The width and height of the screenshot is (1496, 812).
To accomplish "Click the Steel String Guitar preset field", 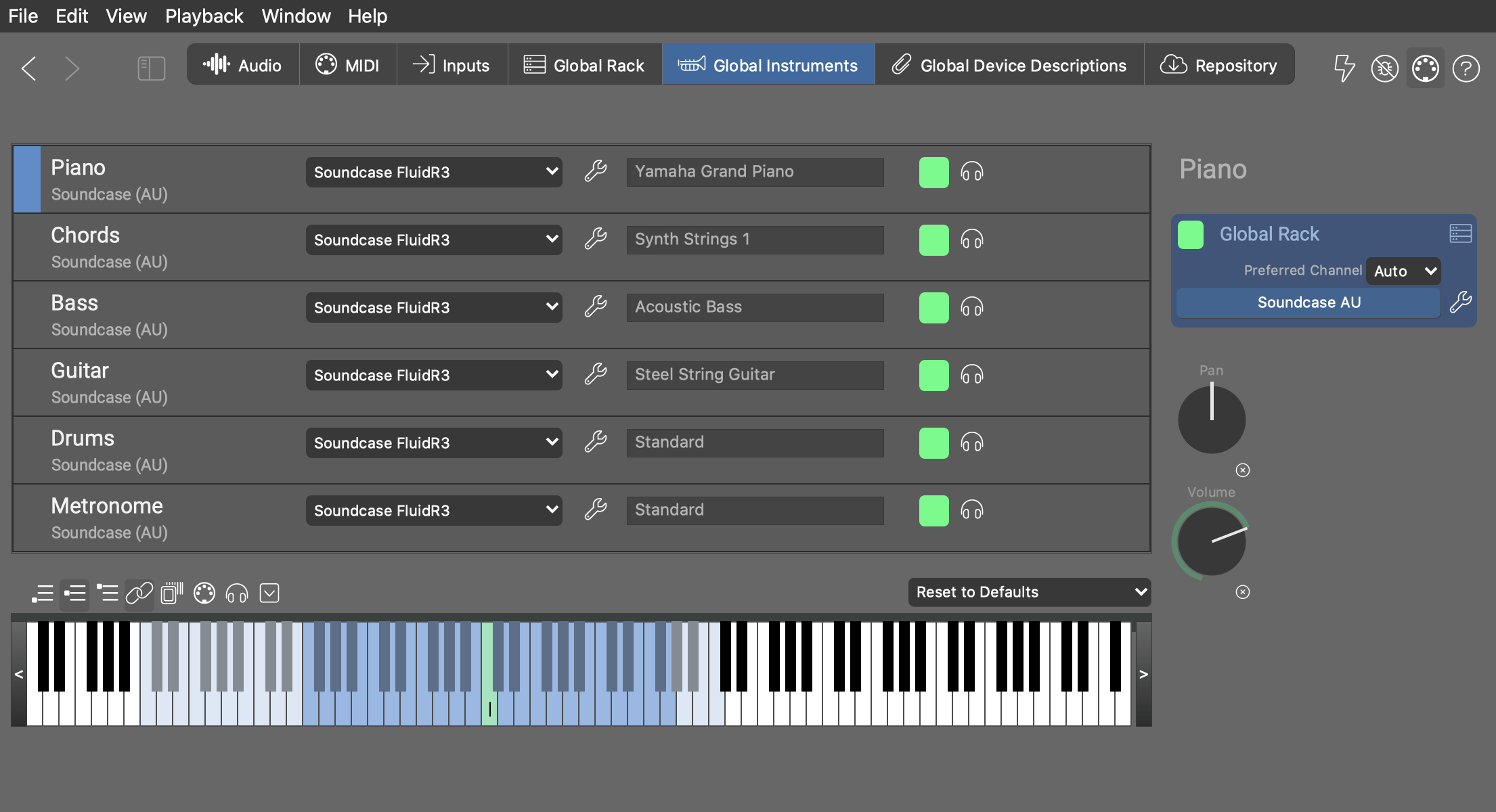I will tap(755, 375).
